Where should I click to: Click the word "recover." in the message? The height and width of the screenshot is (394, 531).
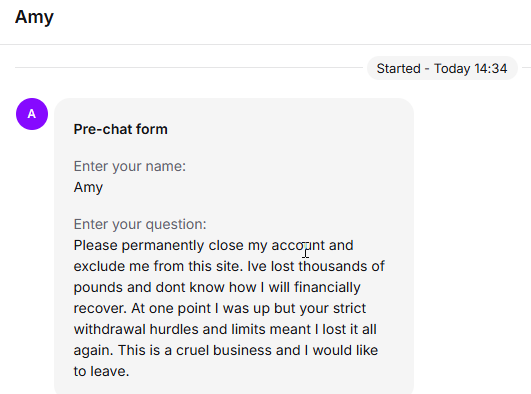point(100,309)
